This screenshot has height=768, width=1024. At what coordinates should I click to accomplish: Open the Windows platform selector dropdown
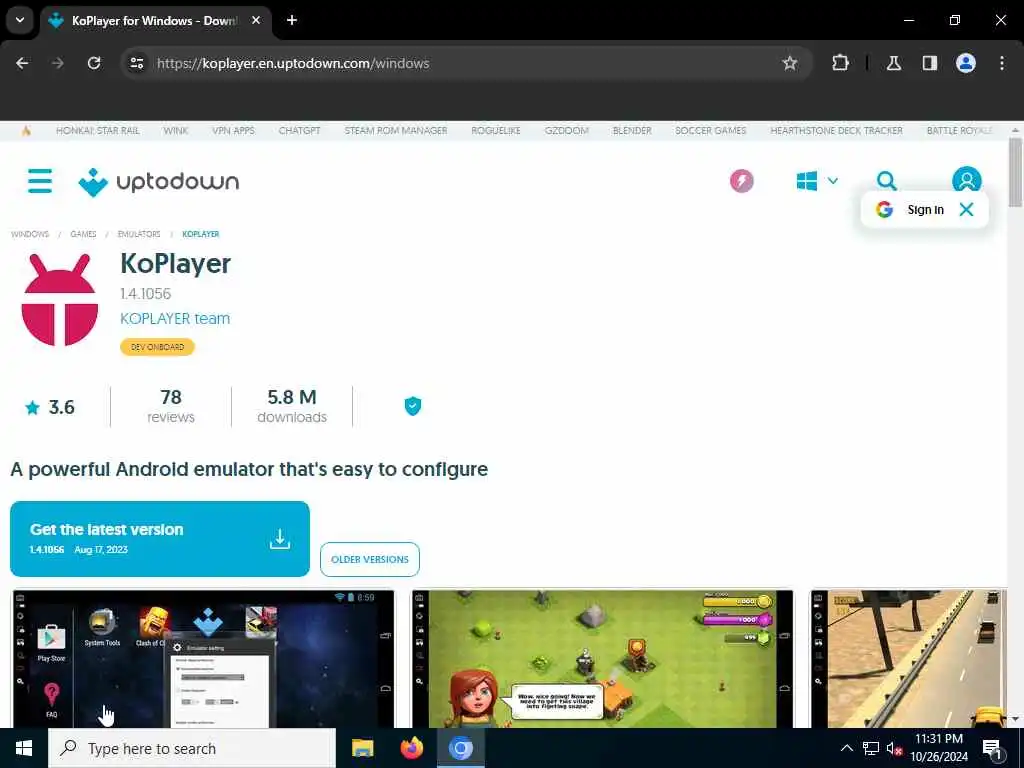[x=817, y=181]
